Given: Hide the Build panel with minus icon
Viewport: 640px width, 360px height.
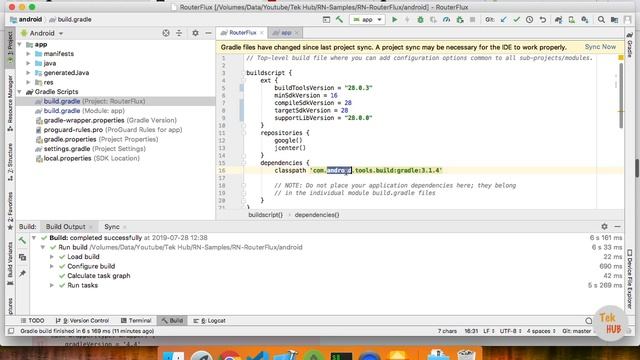Looking at the screenshot, I should click(x=618, y=227).
